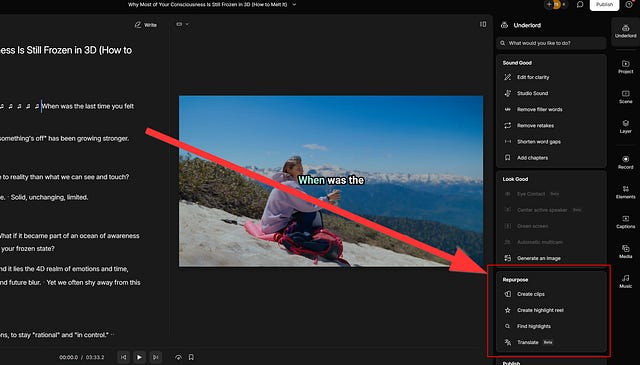Select the 'When was the' caption on video
The image size is (640, 365).
coord(331,180)
